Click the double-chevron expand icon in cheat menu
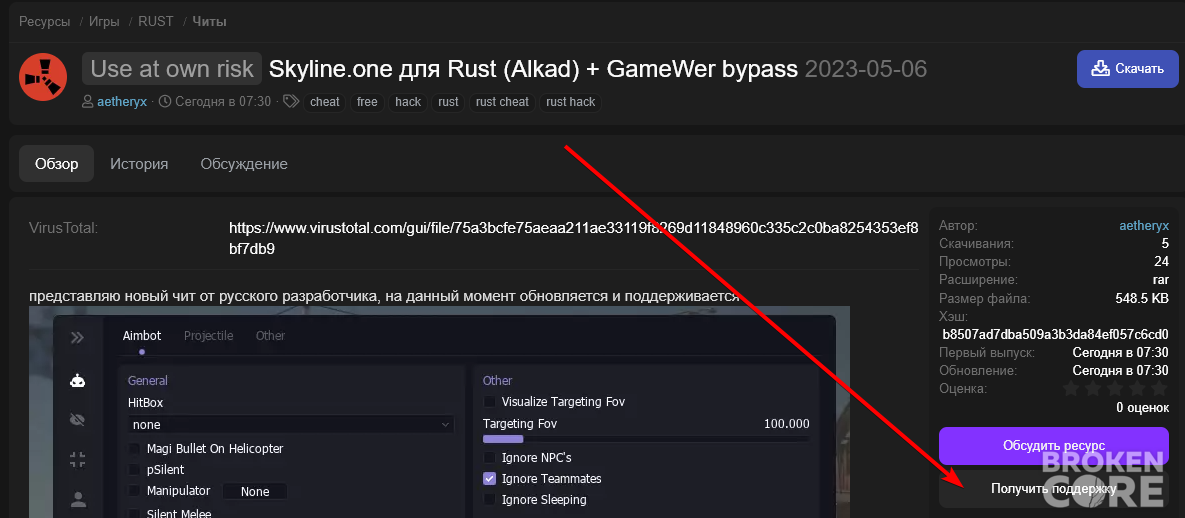Image resolution: width=1185 pixels, height=518 pixels. [x=77, y=337]
